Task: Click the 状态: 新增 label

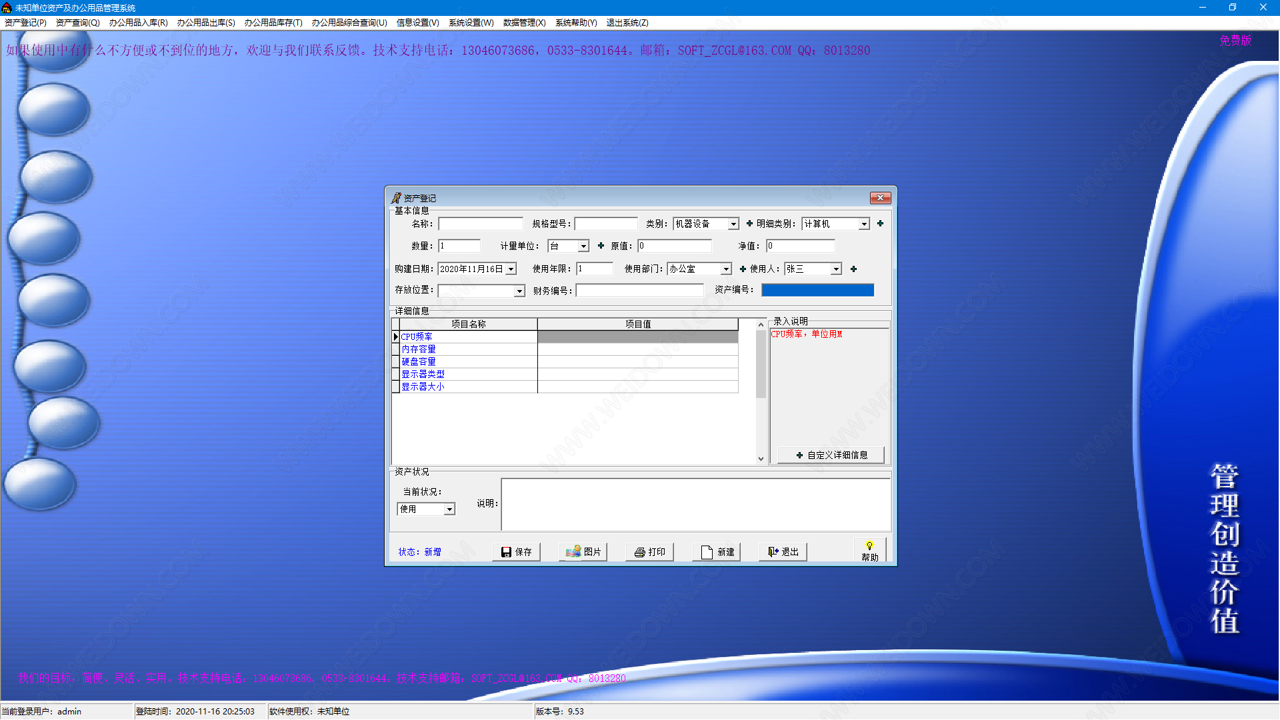Action: (420, 552)
